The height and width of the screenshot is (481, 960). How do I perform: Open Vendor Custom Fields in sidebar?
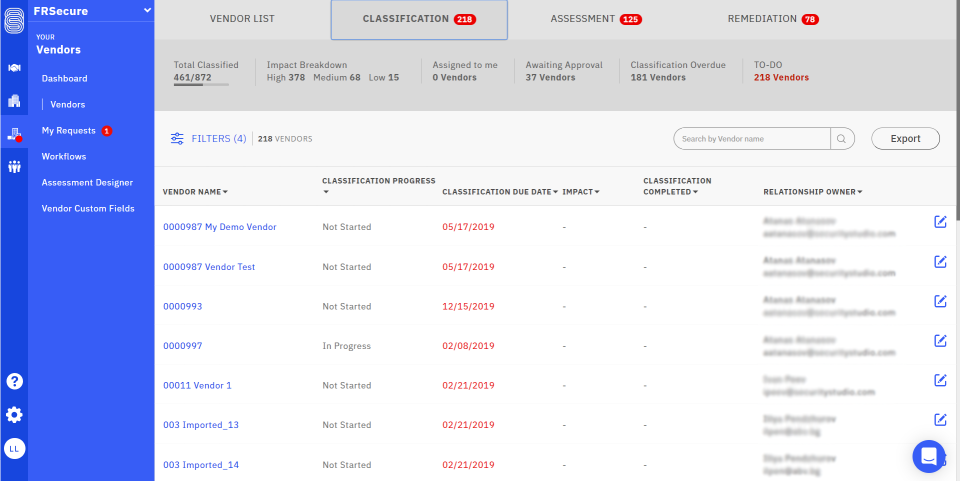coord(88,209)
